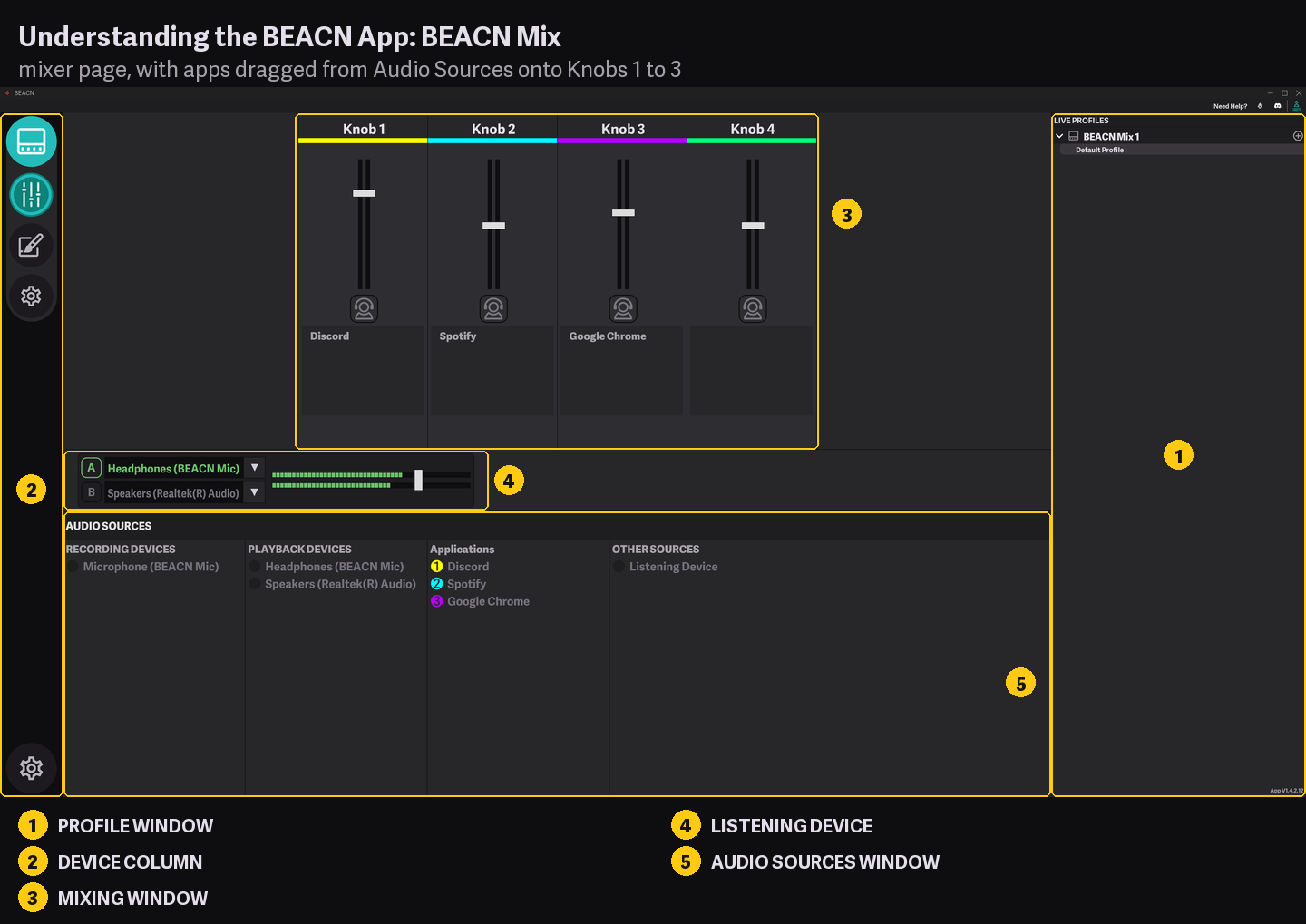Select Speakers (Realtek(R) Audio) under Playback Devices
1306x924 pixels.
pos(340,584)
